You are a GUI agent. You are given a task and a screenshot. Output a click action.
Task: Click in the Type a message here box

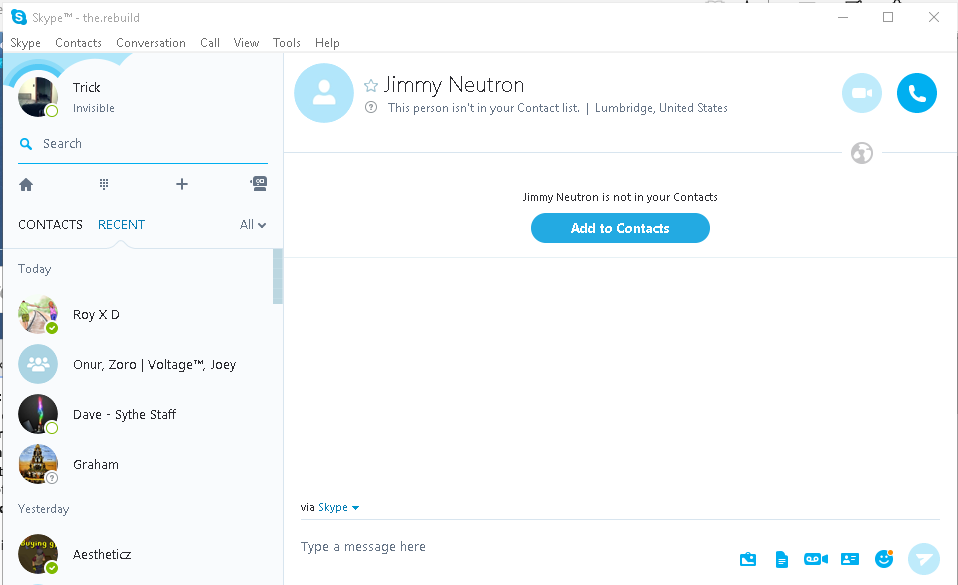coord(513,546)
